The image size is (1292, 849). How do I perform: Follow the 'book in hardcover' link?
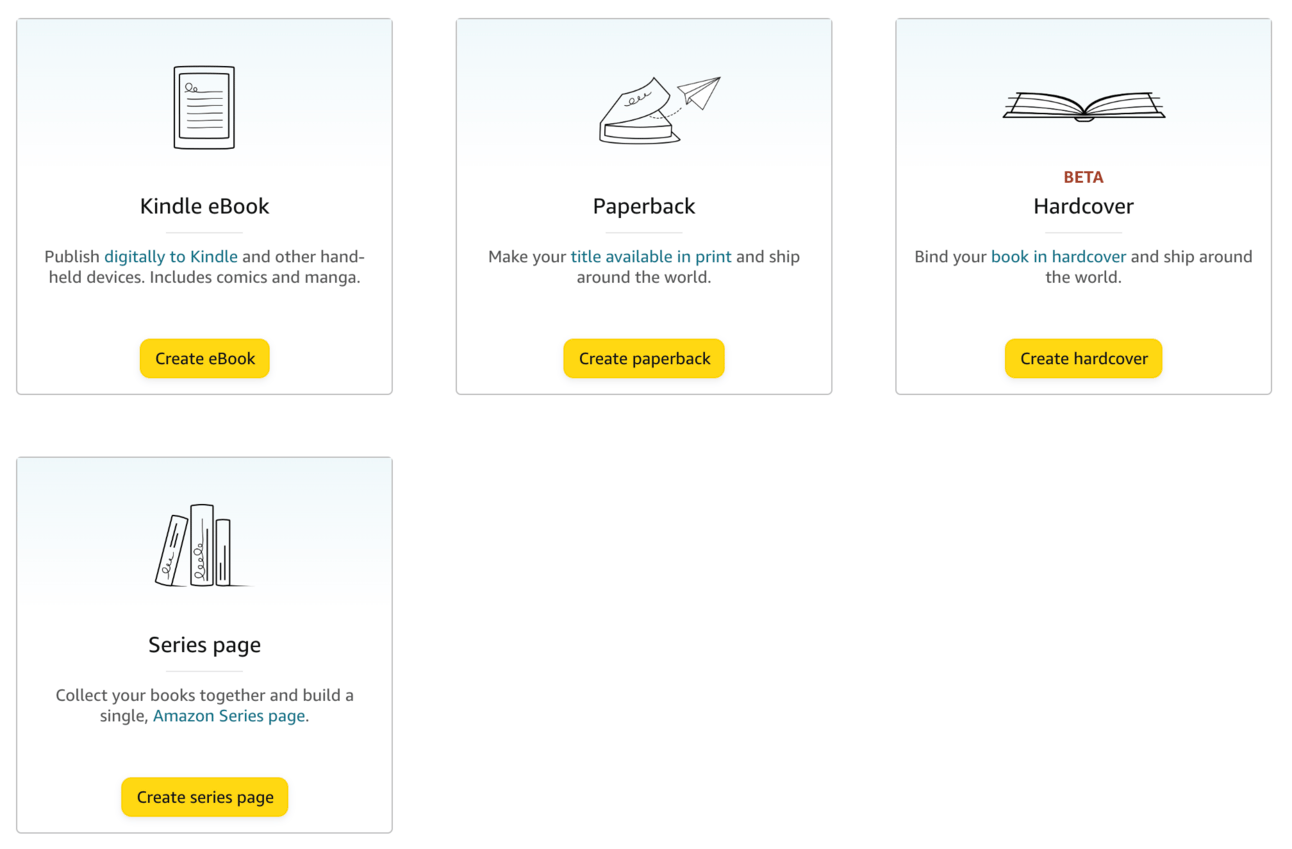(x=1058, y=257)
